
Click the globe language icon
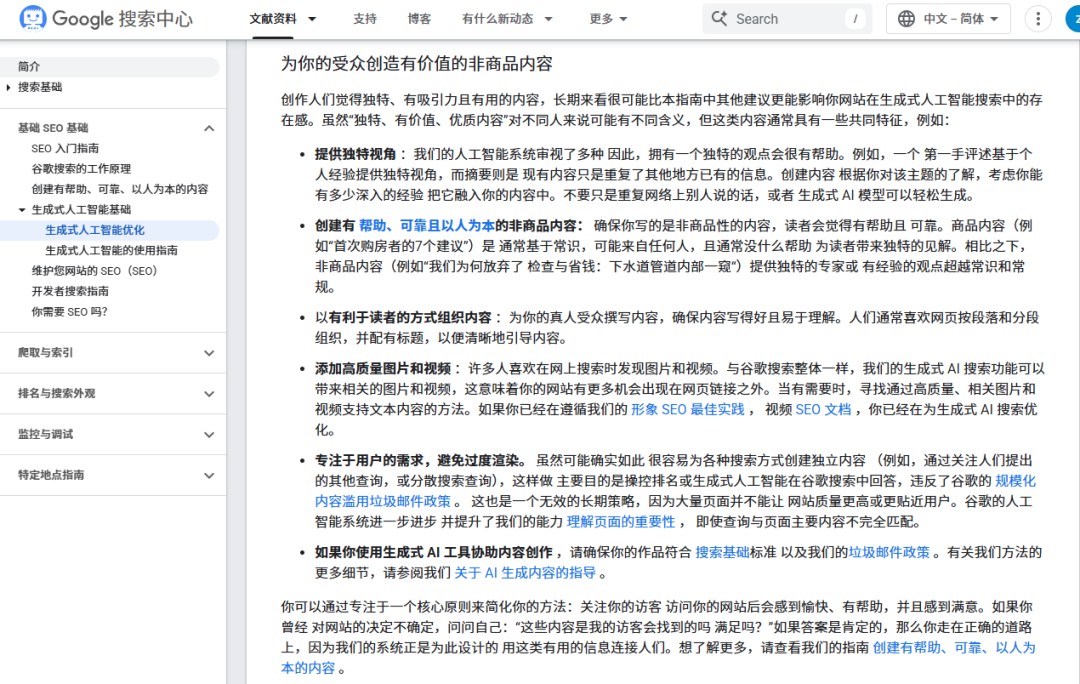(x=906, y=19)
